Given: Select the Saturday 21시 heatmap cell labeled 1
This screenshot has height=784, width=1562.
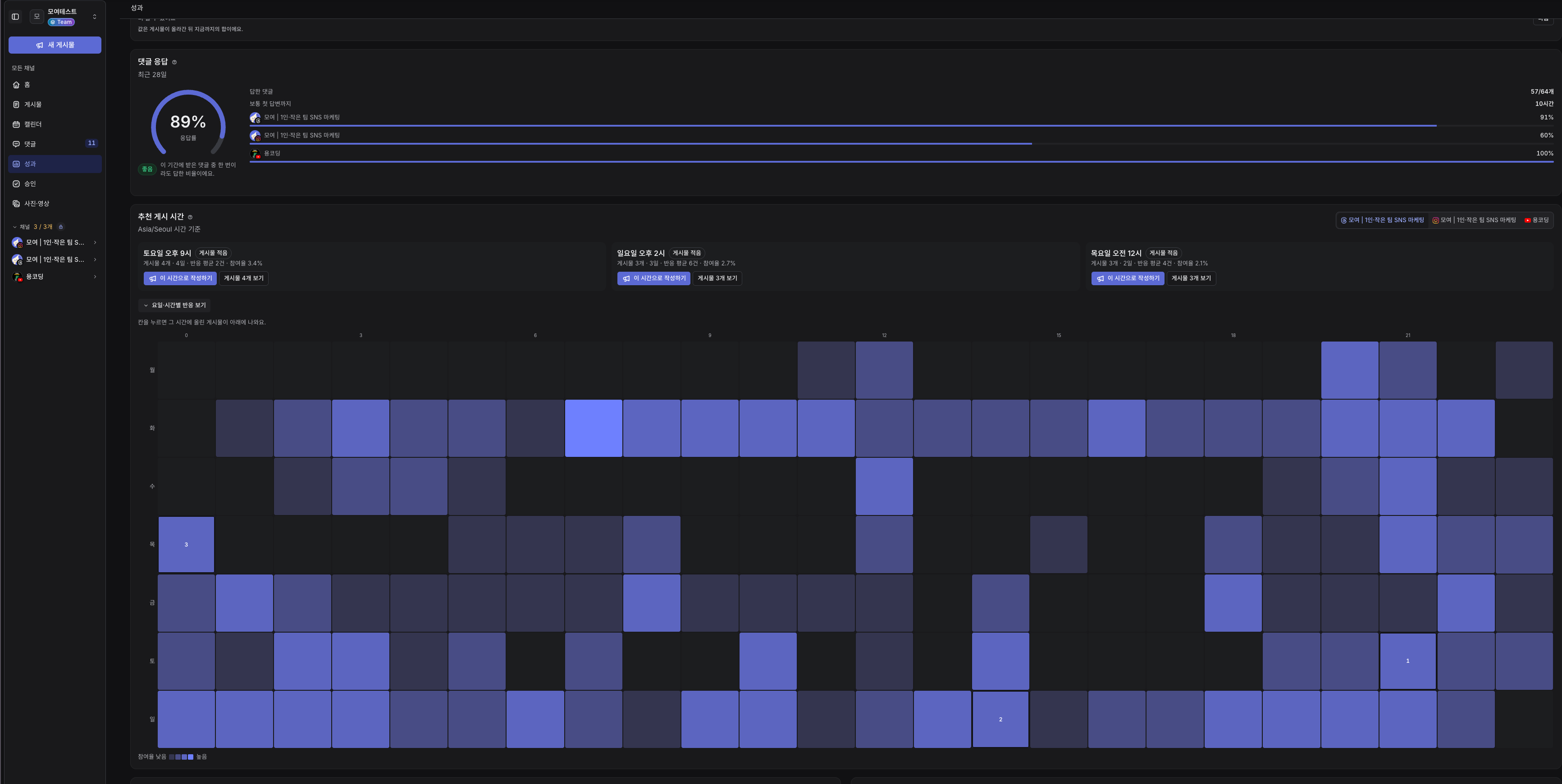Looking at the screenshot, I should click(x=1408, y=661).
